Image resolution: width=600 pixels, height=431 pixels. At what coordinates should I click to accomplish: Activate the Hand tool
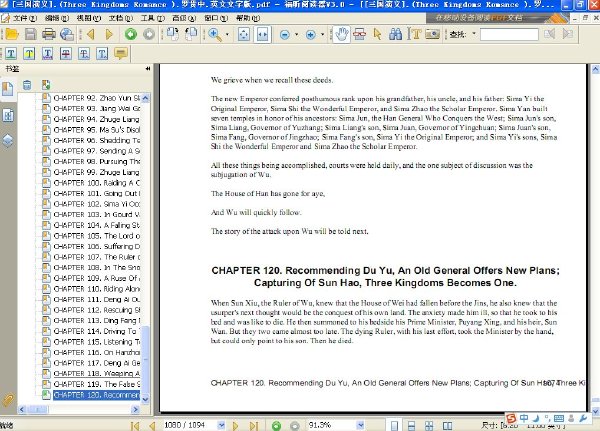click(341, 34)
